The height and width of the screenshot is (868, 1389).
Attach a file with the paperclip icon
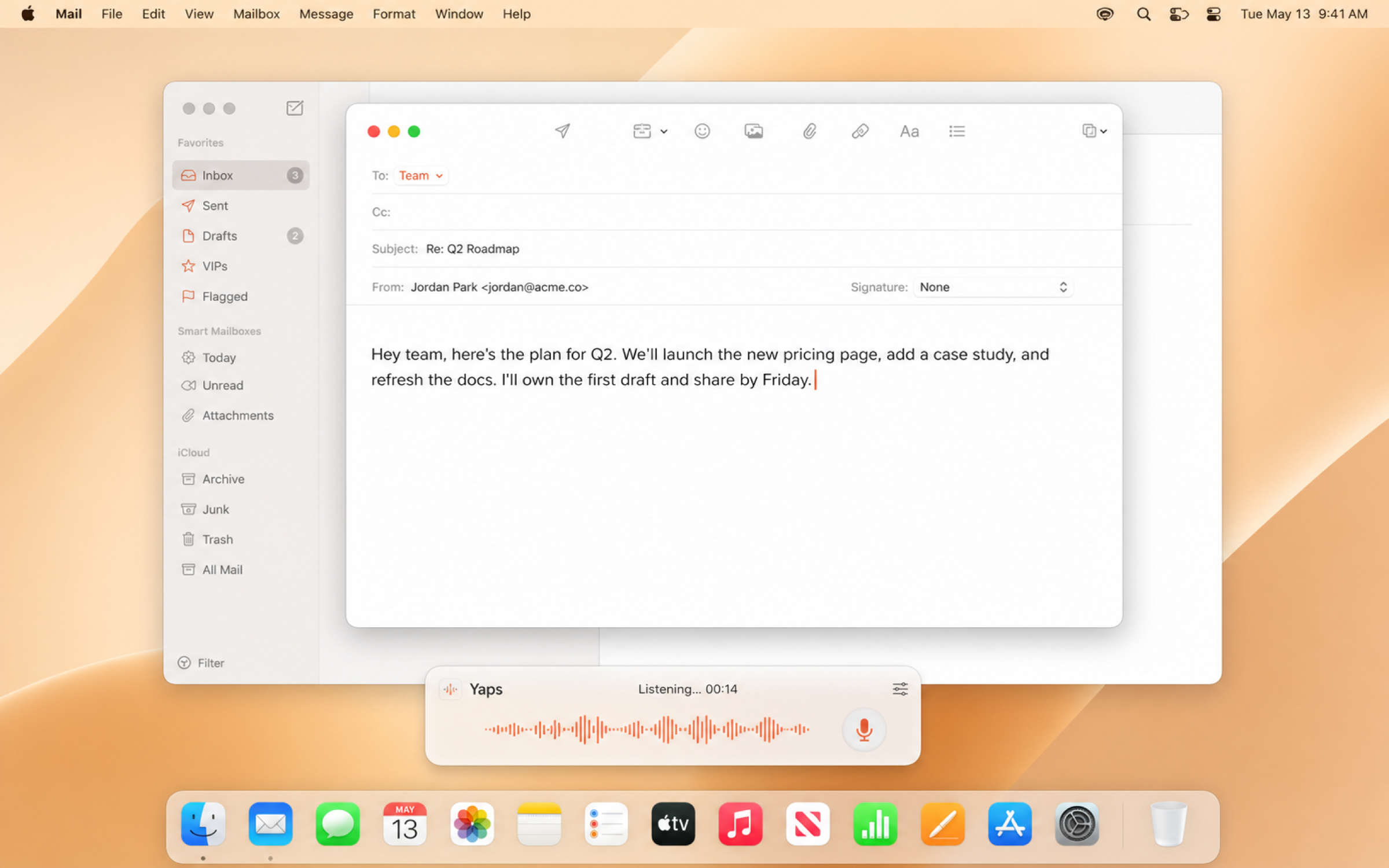click(809, 131)
